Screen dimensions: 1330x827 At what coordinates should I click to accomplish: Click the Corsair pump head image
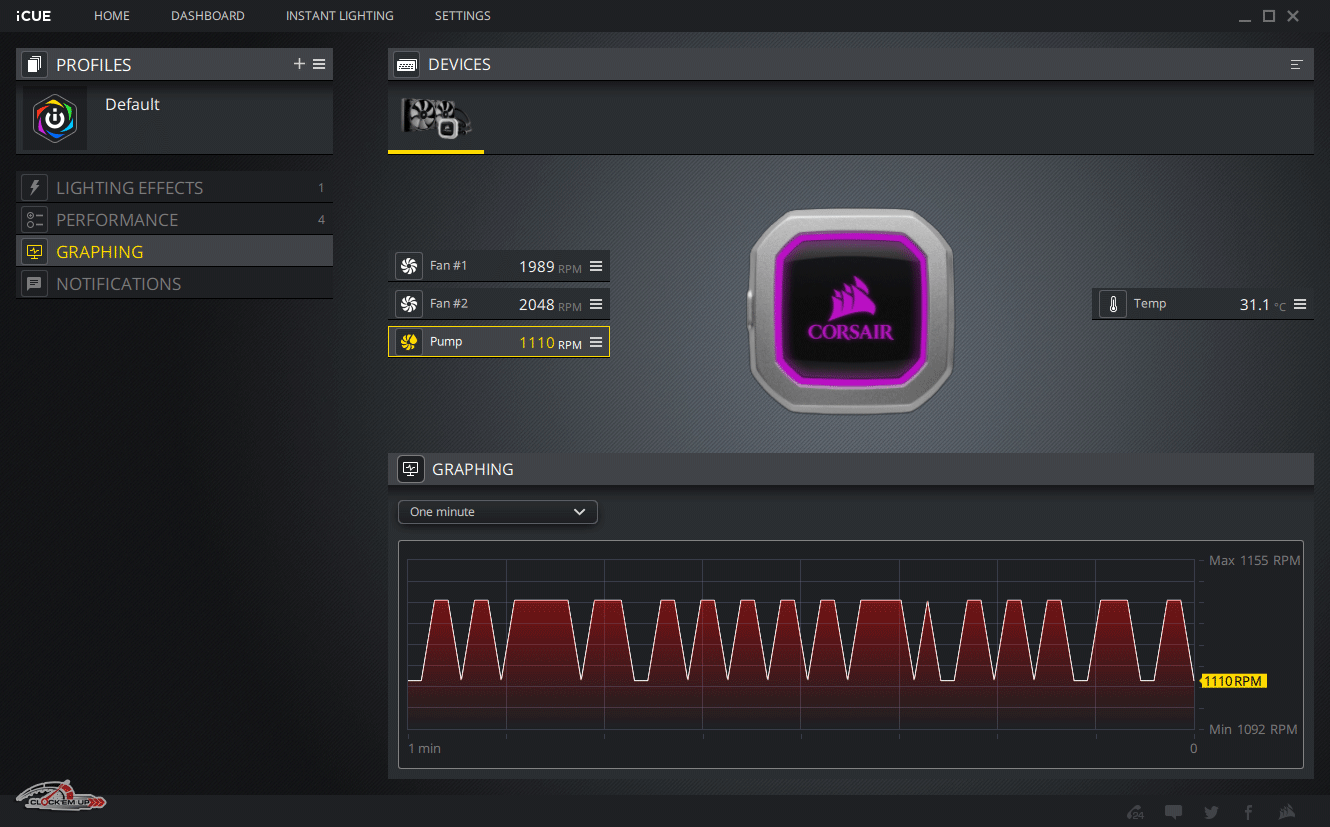[x=851, y=309]
